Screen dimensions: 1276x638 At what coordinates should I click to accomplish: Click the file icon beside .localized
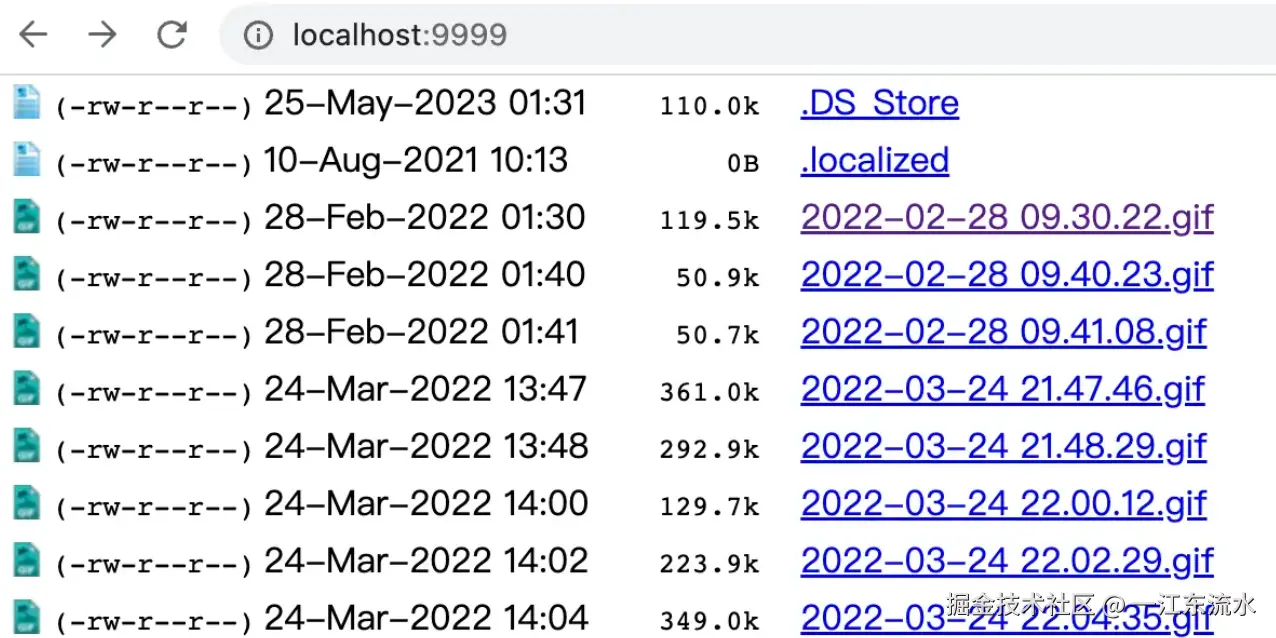[26, 160]
